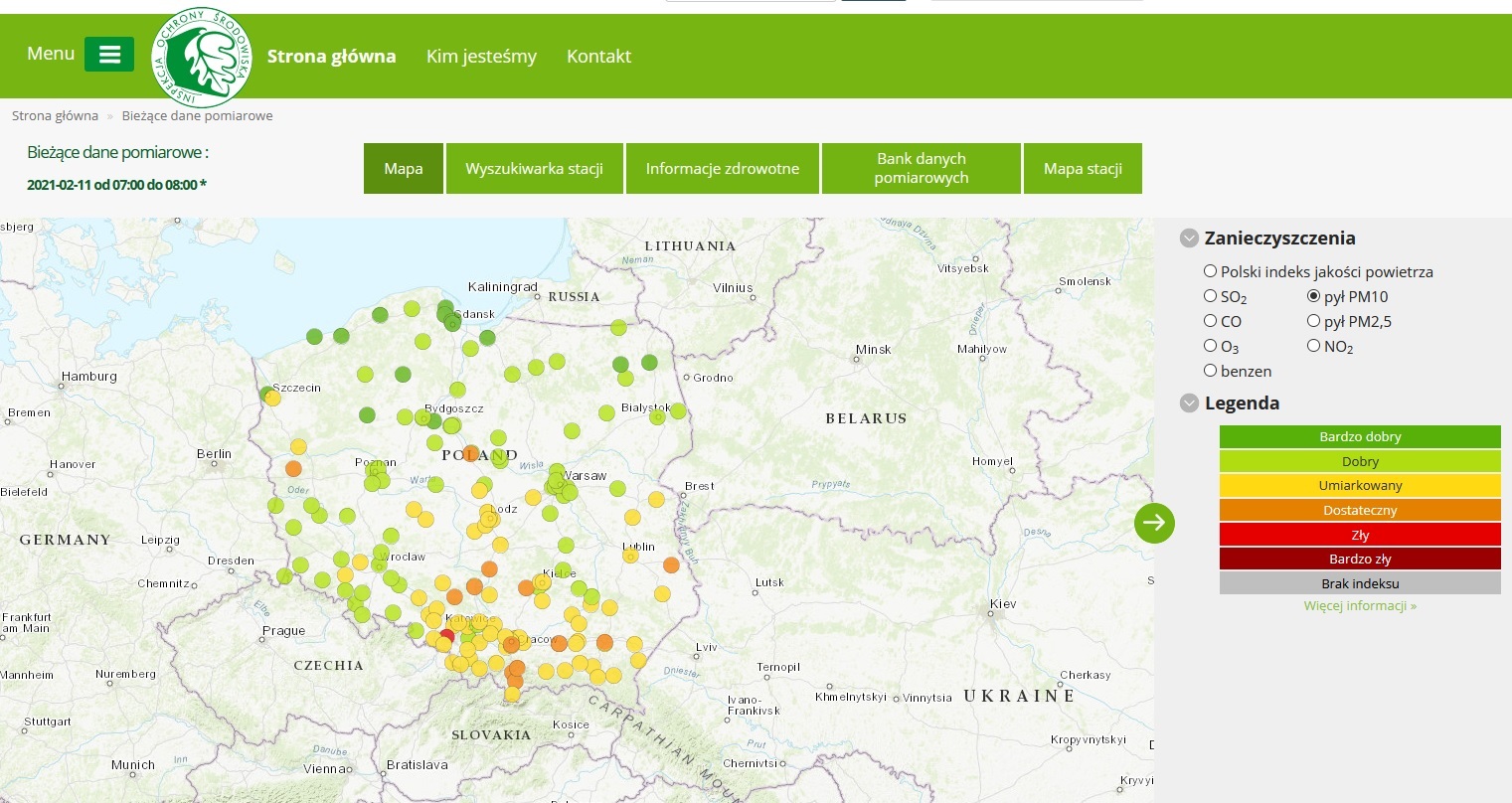Select the NO₂ pollutant radio button
1512x803 pixels.
pos(1313,346)
